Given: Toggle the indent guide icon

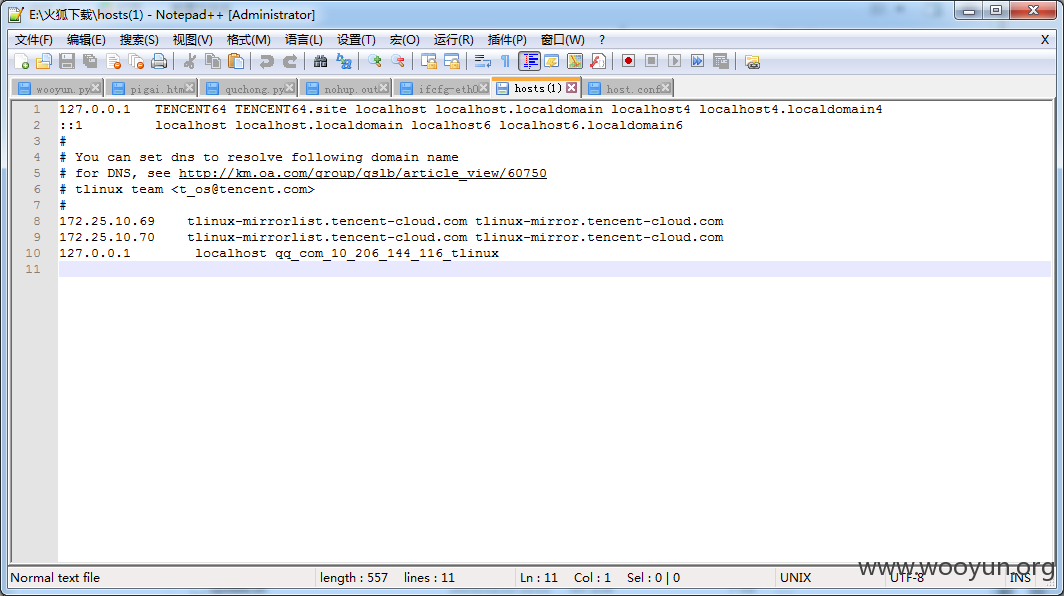Looking at the screenshot, I should (529, 62).
